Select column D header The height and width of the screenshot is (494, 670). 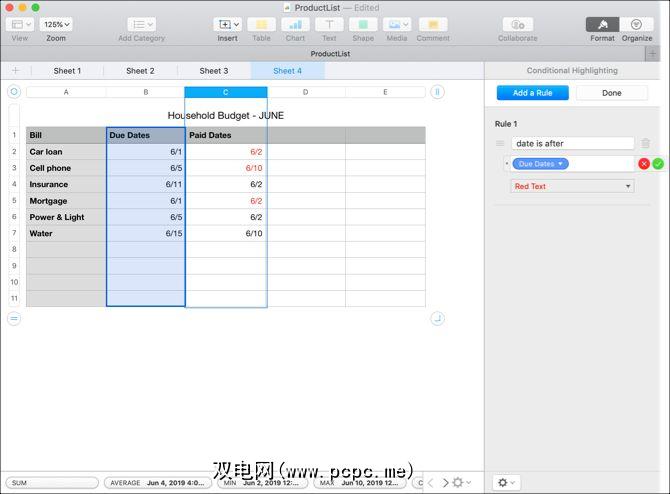pyautogui.click(x=306, y=92)
